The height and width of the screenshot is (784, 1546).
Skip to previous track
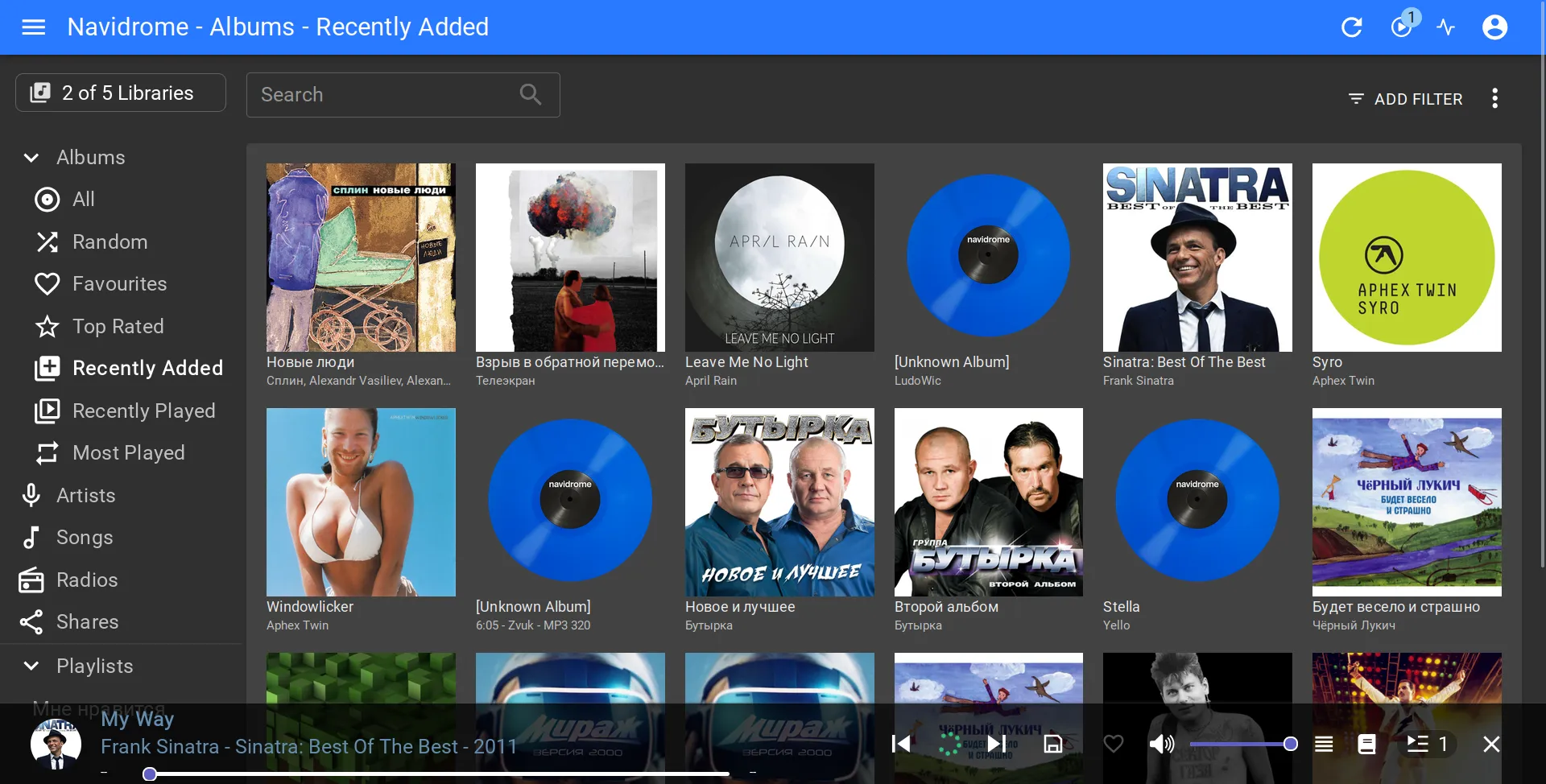901,744
